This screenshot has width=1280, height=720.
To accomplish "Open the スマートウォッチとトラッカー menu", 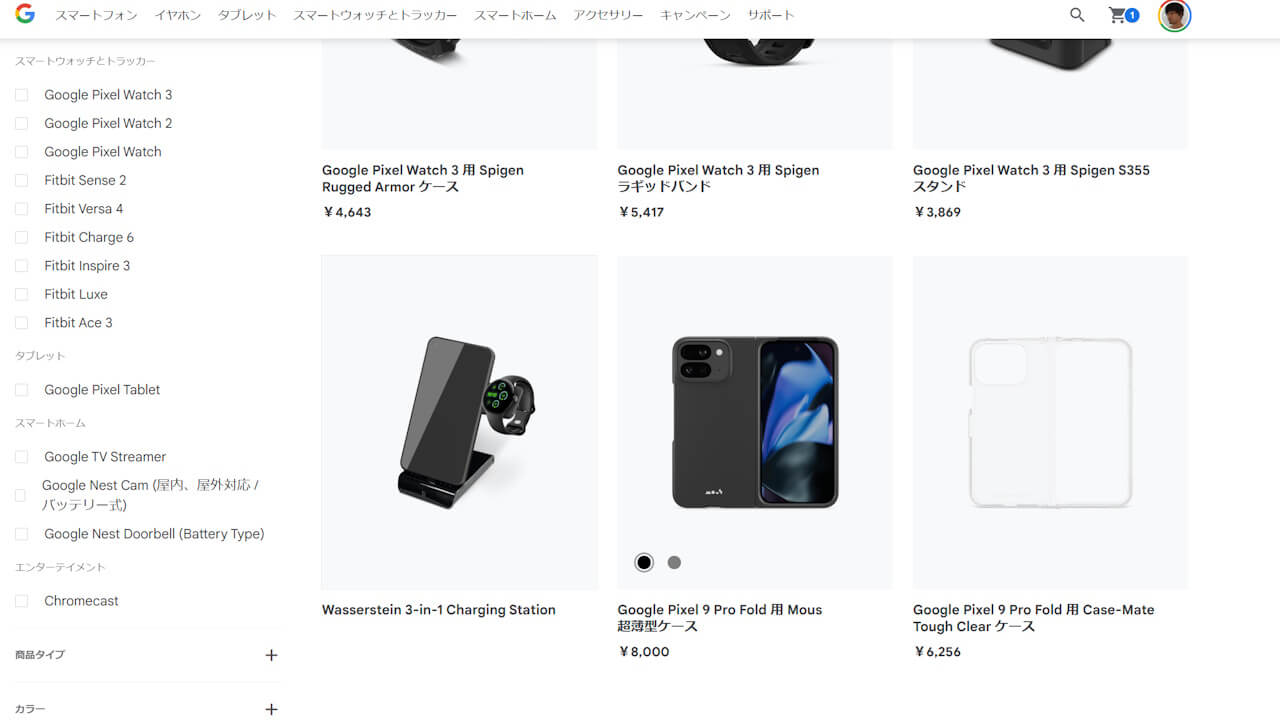I will click(375, 15).
